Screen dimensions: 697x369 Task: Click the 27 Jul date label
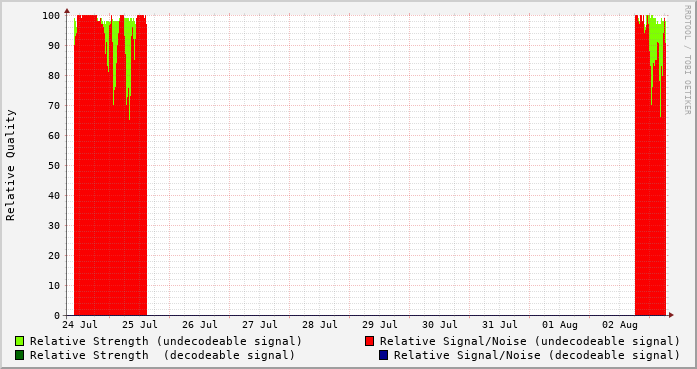pos(260,325)
